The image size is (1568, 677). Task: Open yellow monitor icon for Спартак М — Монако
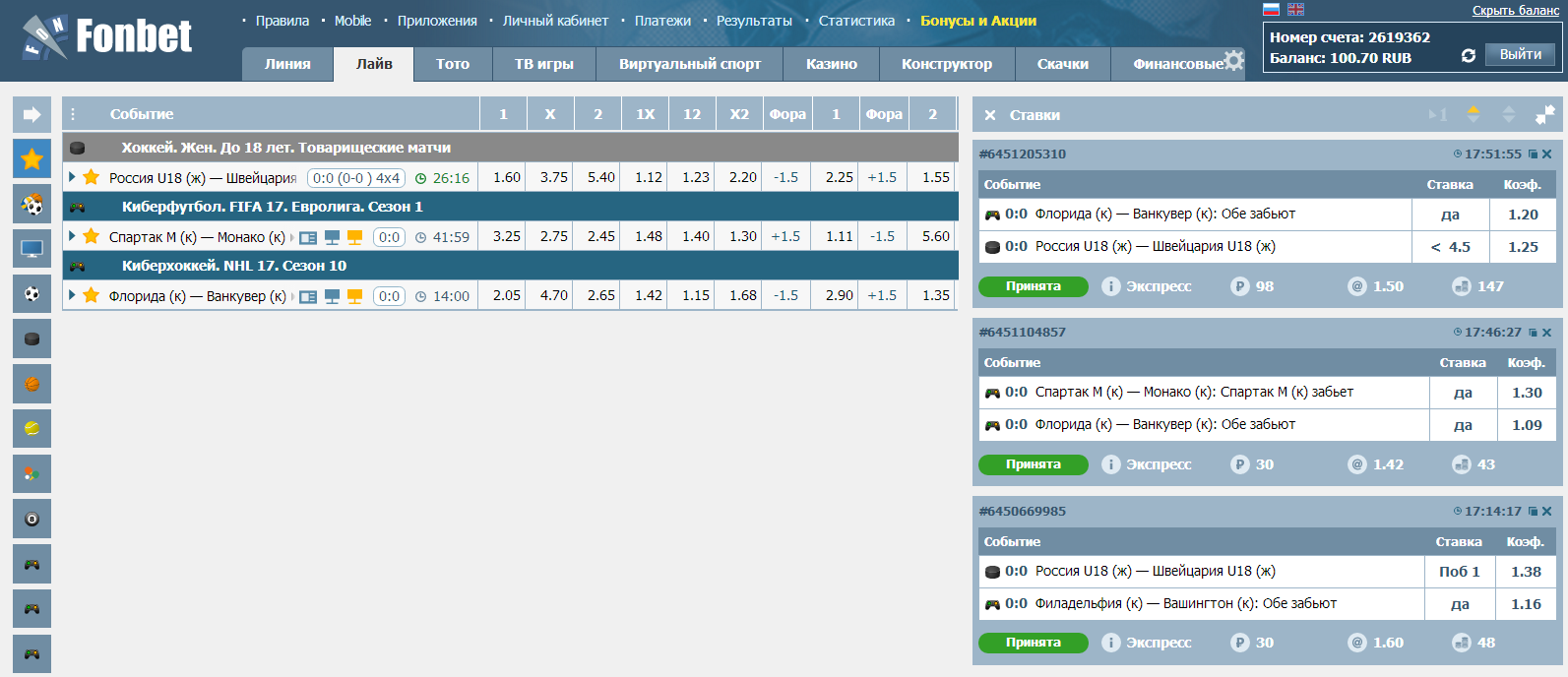355,237
